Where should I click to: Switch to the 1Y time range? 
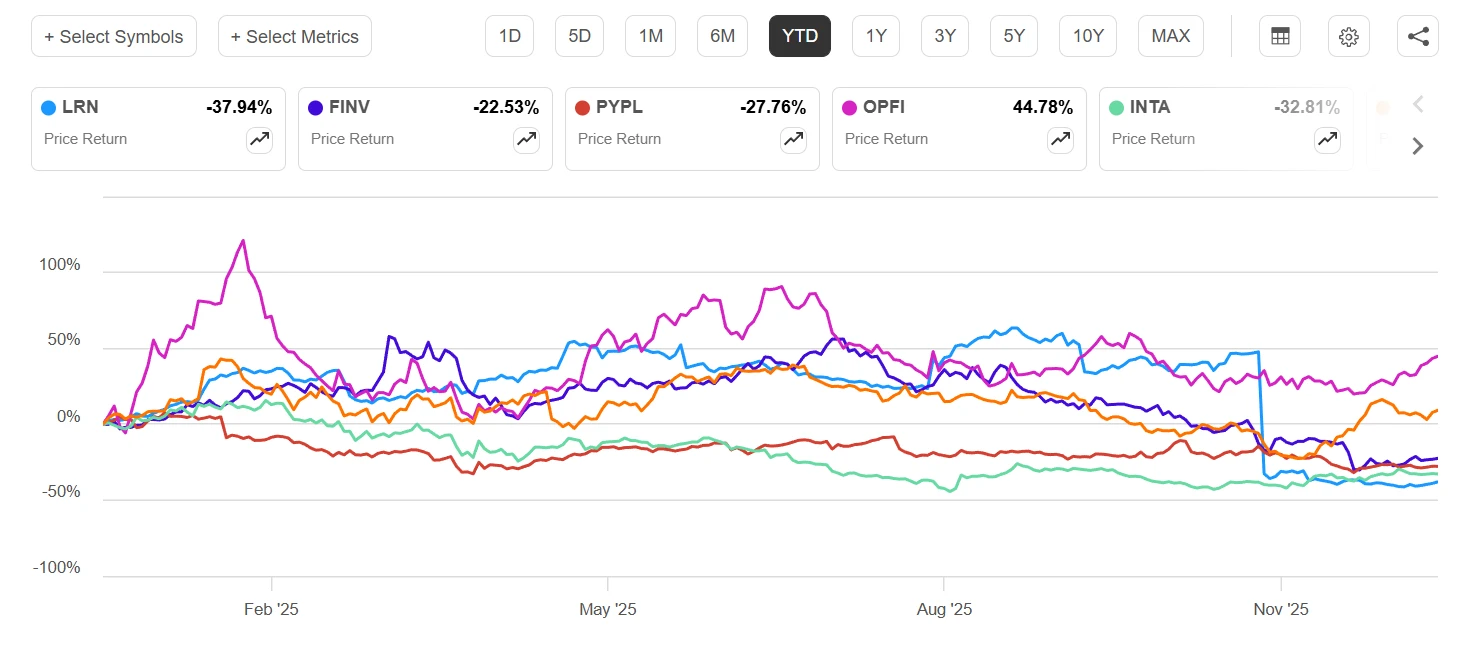pyautogui.click(x=876, y=37)
